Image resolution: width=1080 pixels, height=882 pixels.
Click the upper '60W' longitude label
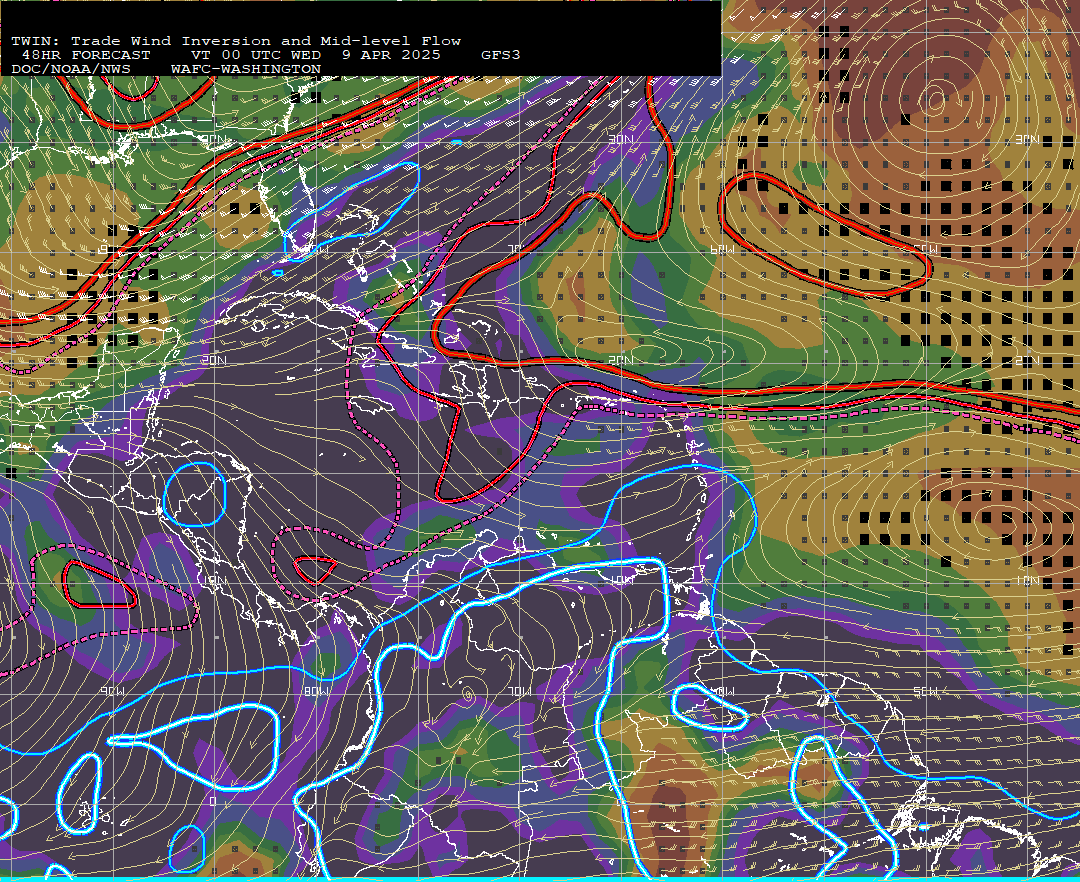[723, 250]
